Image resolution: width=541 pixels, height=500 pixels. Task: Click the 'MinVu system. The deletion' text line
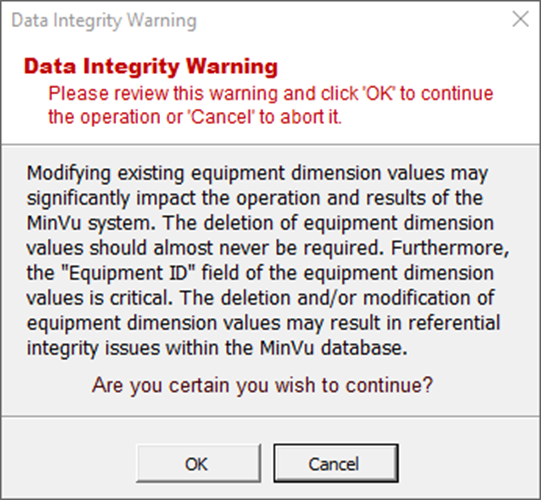point(260,224)
